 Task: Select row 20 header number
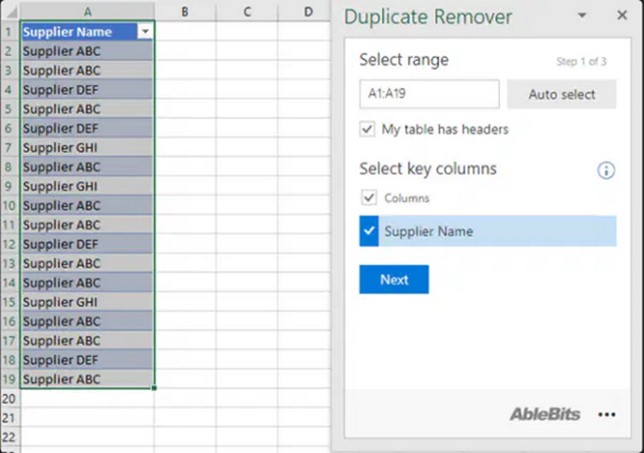pyautogui.click(x=9, y=398)
